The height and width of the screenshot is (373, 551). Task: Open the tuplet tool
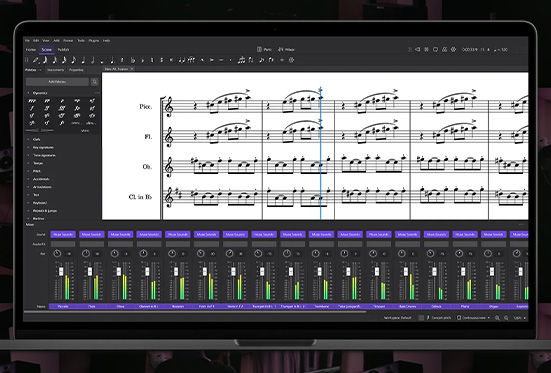coord(241,60)
